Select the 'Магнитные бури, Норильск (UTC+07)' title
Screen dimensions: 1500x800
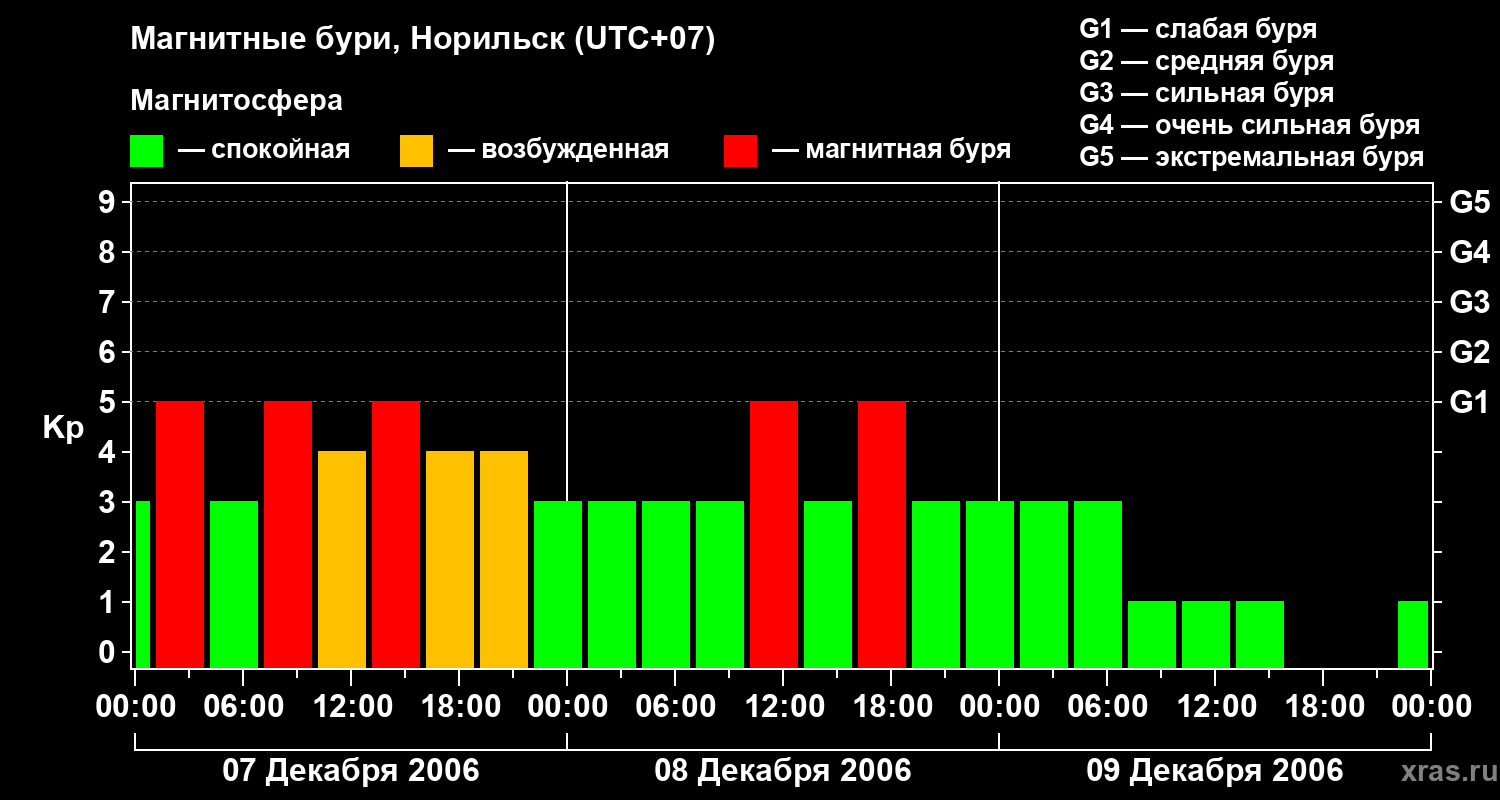[x=423, y=40]
